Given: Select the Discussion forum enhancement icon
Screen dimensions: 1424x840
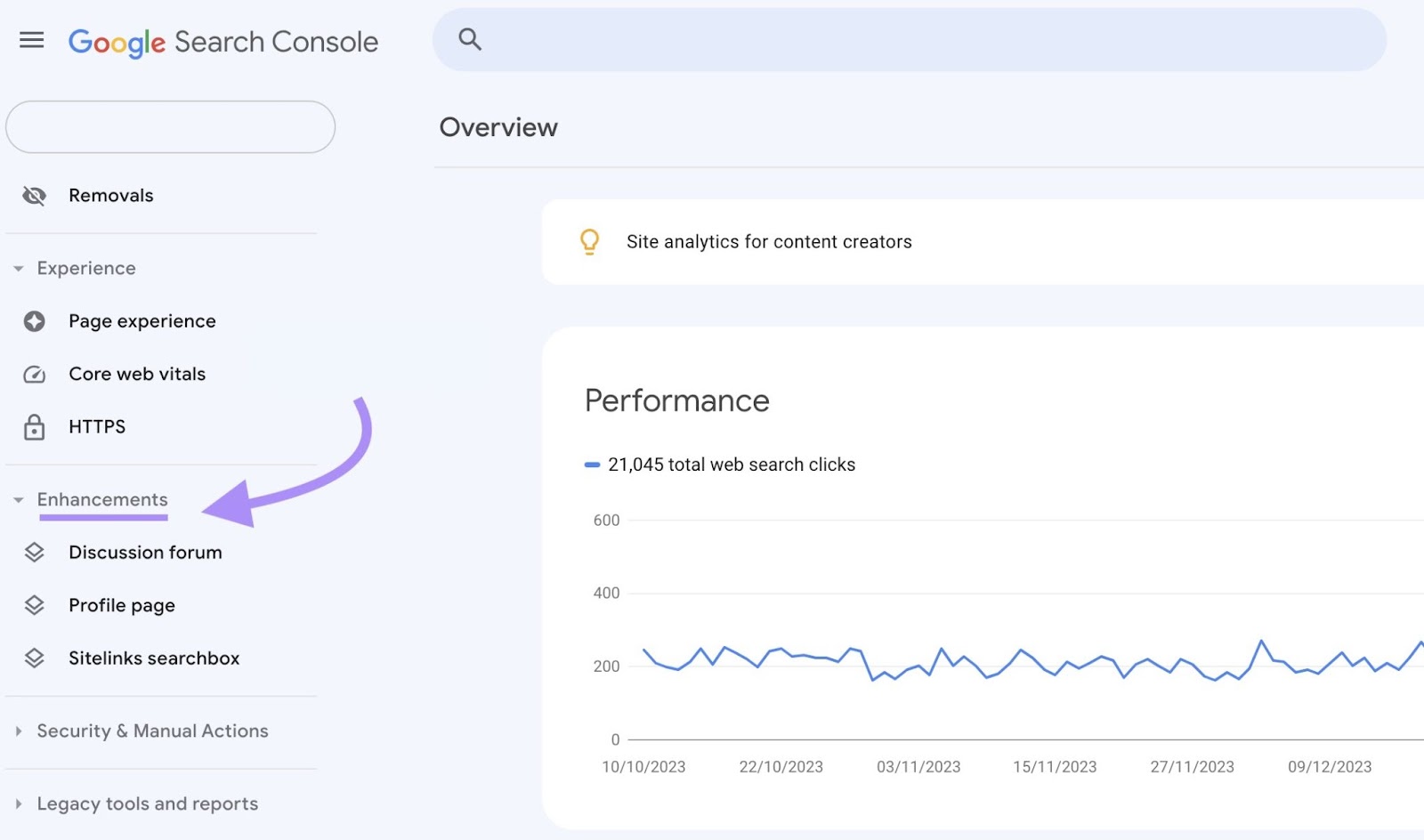Looking at the screenshot, I should (x=36, y=552).
